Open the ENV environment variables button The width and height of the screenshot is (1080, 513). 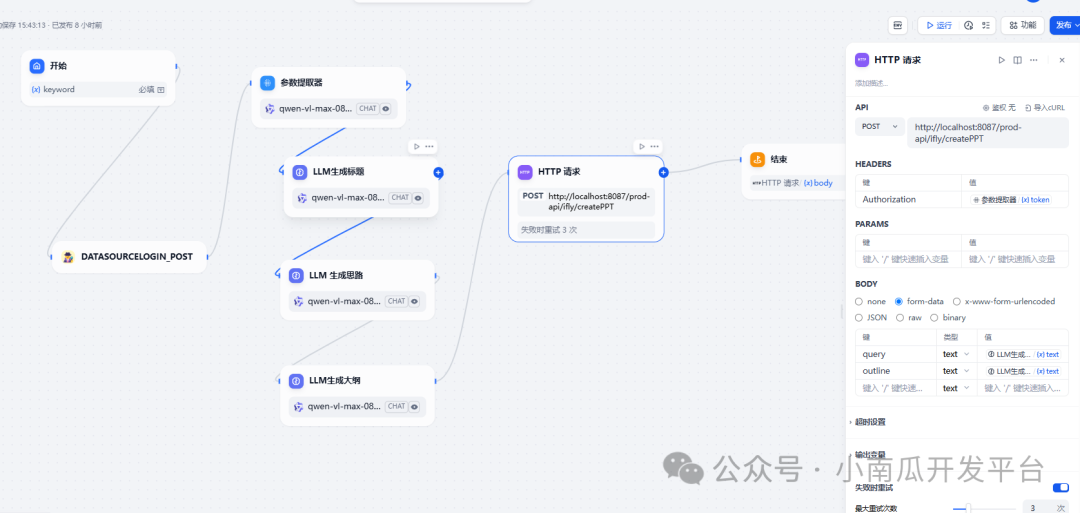click(897, 25)
